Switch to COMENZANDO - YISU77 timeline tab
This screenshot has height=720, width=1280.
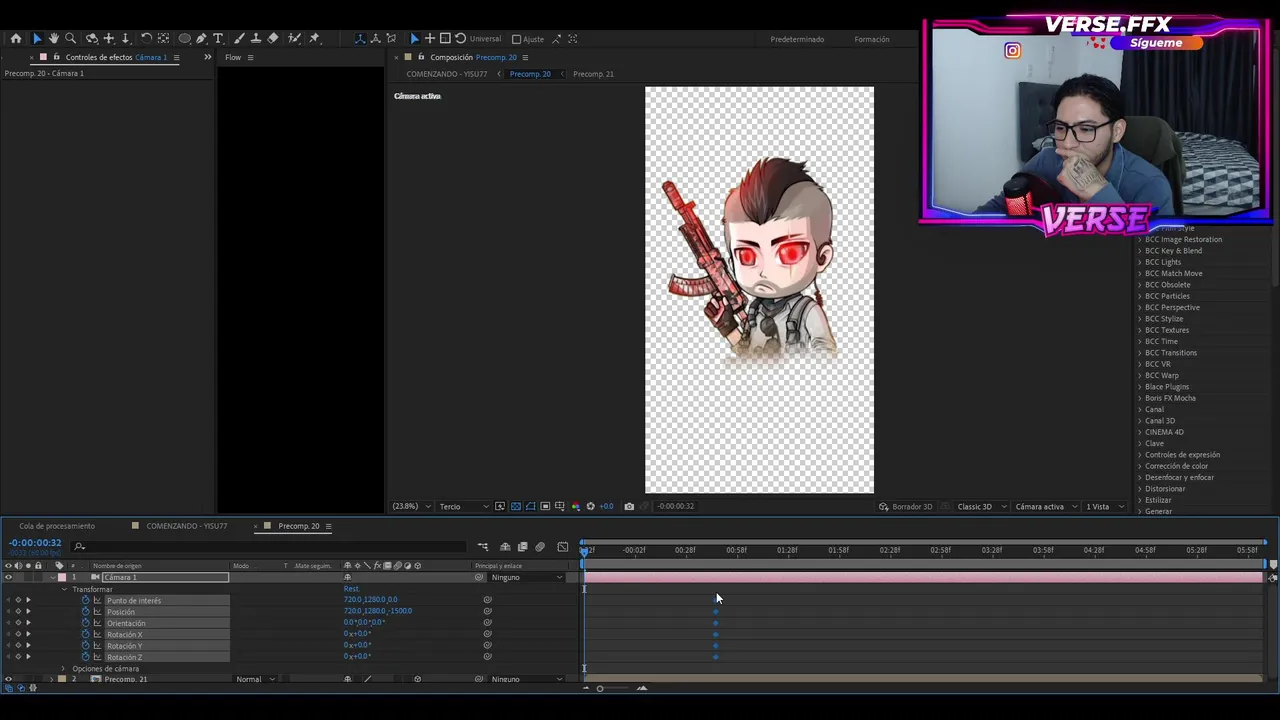point(187,526)
